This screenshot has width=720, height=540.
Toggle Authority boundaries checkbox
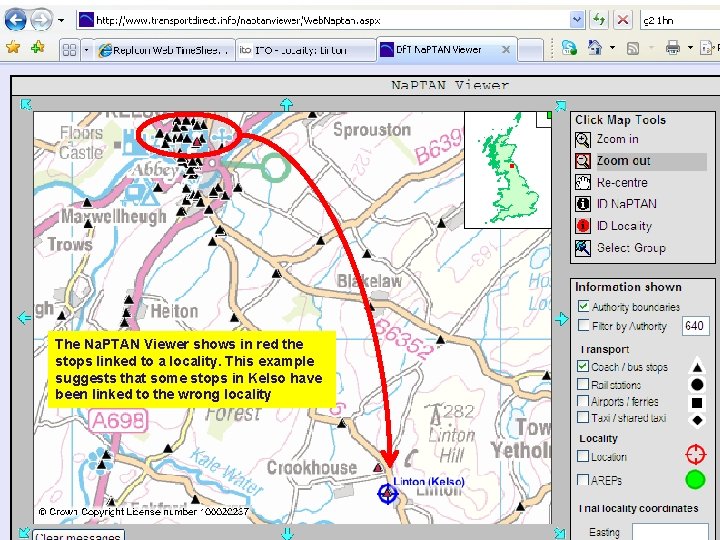583,306
